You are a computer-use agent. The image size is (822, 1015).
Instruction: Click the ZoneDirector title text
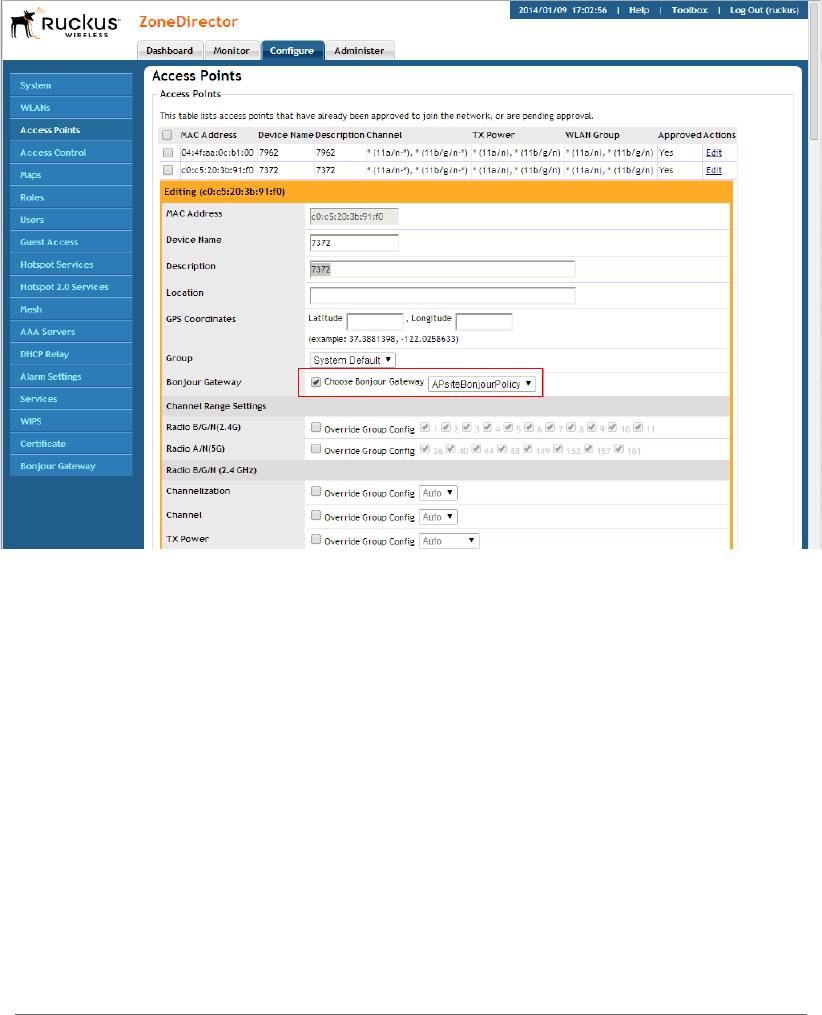point(188,22)
